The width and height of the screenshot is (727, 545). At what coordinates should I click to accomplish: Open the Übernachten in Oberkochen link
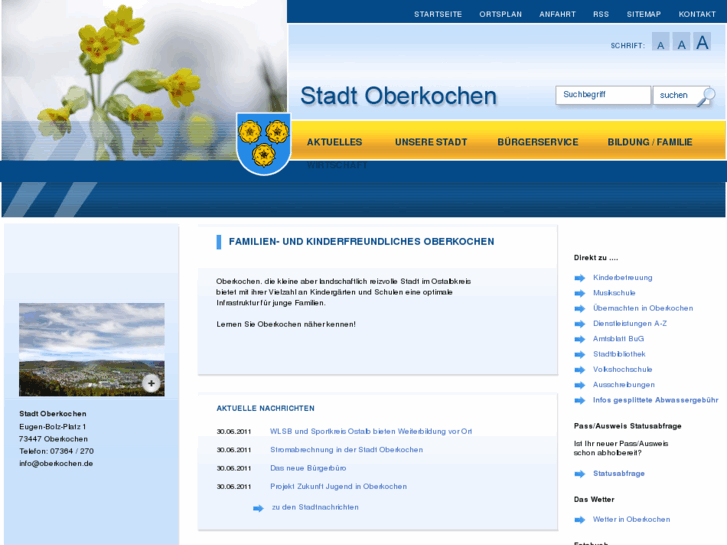(643, 308)
